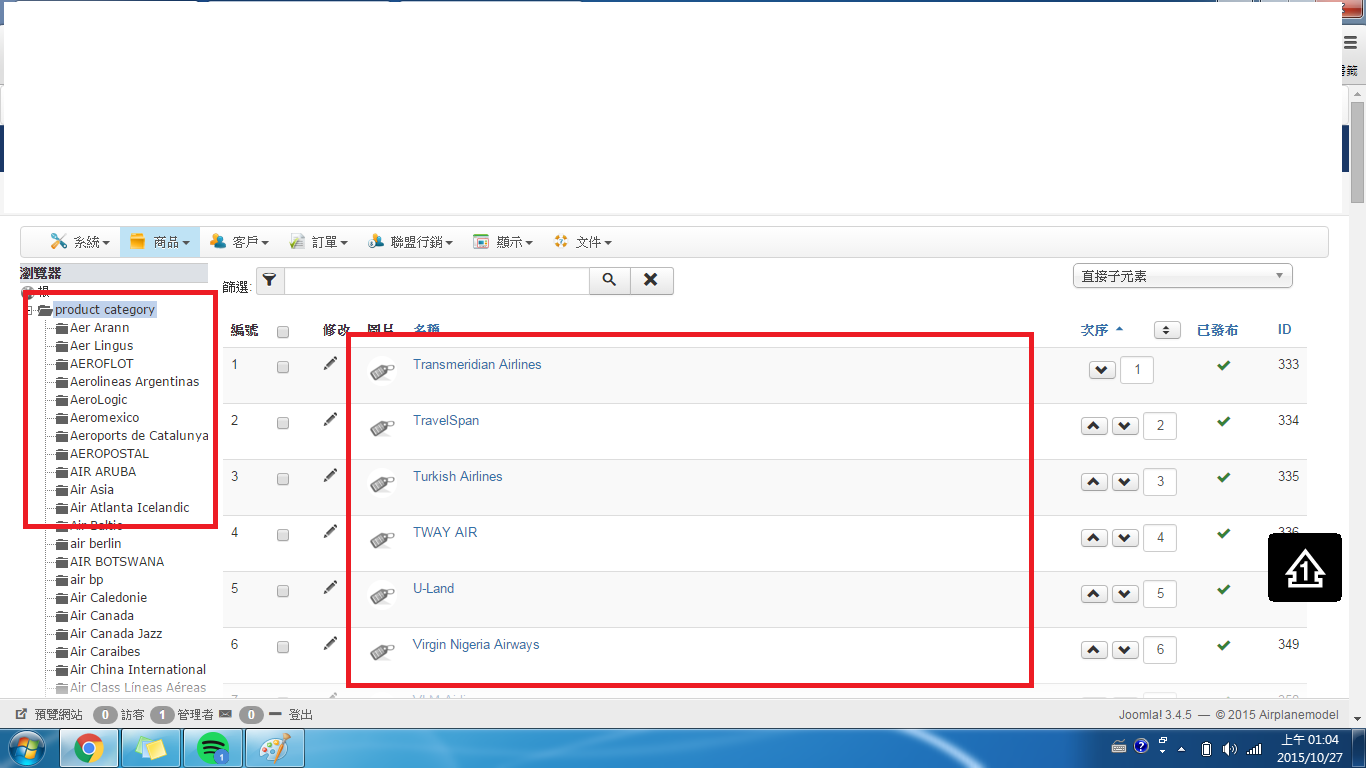Tick the checkbox for row 2 TravelSpan

click(283, 423)
